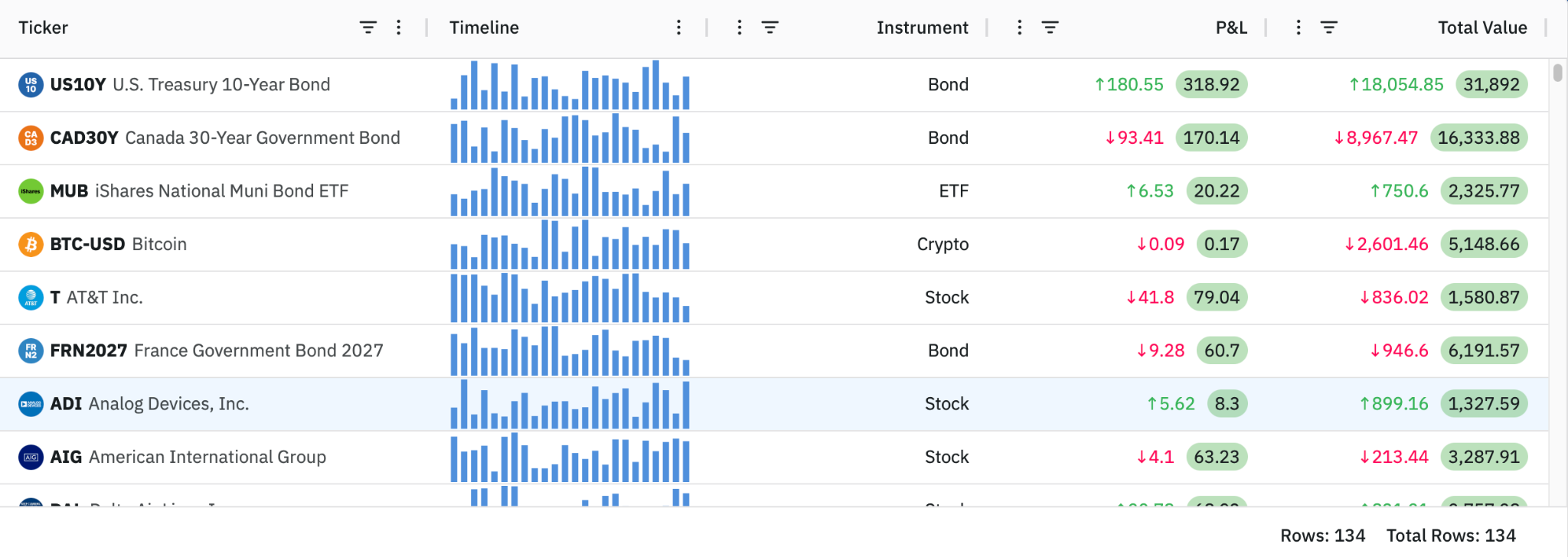Click the AIG logo icon
The width and height of the screenshot is (1568, 557).
click(x=31, y=457)
